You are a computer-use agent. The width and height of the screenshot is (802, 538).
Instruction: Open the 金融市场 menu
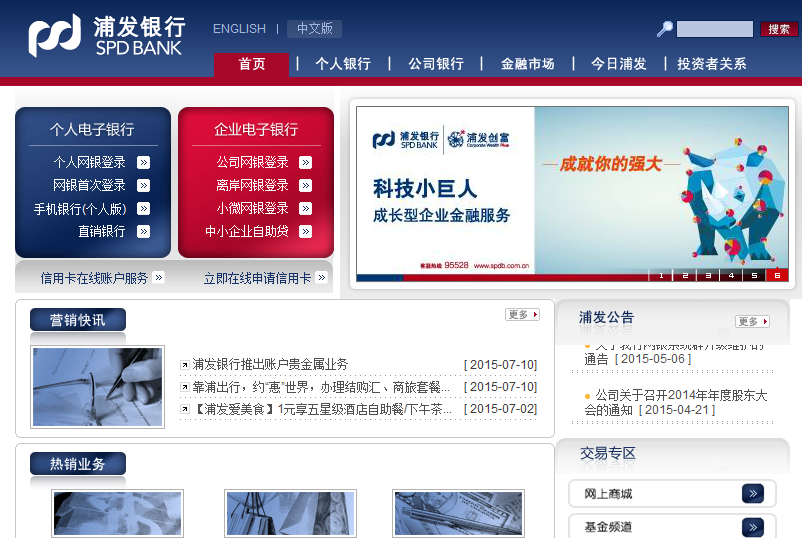click(x=527, y=64)
